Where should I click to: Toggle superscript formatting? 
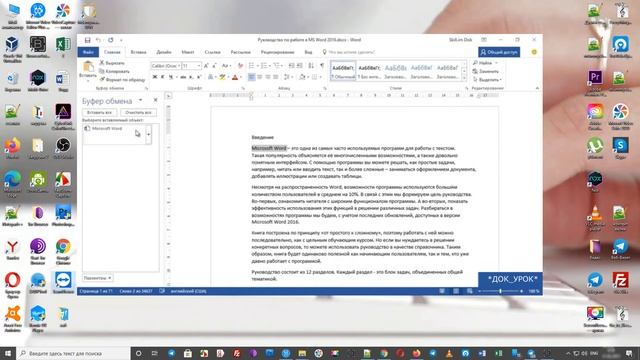tap(199, 77)
